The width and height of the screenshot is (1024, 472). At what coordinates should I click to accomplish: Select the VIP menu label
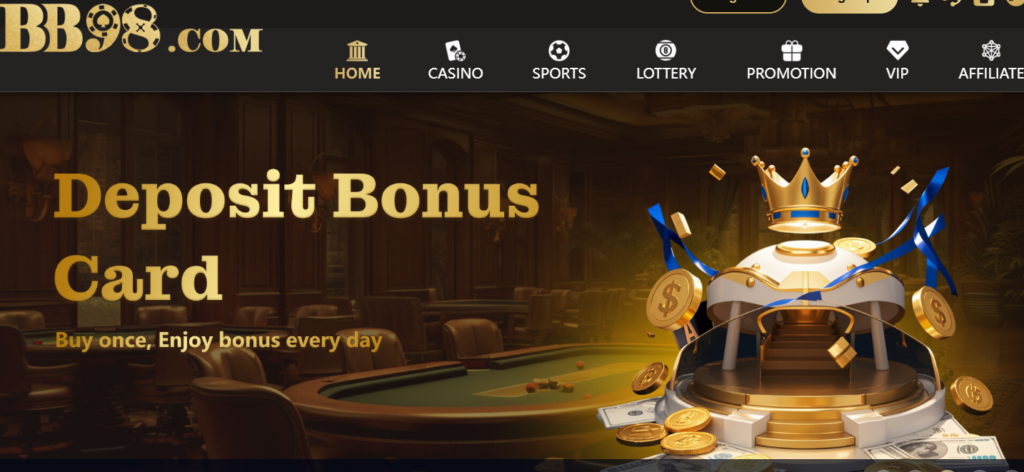click(897, 74)
